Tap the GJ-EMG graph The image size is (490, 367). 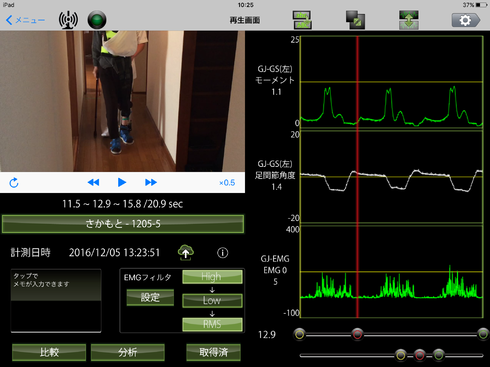(x=392, y=272)
